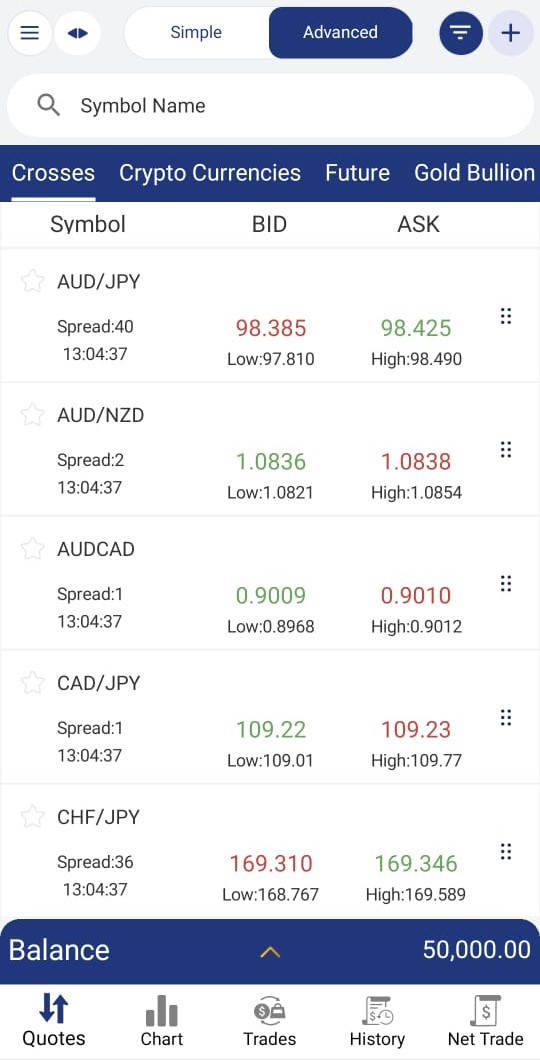
Task: Tap the left-right arrows icon
Action: (x=78, y=32)
